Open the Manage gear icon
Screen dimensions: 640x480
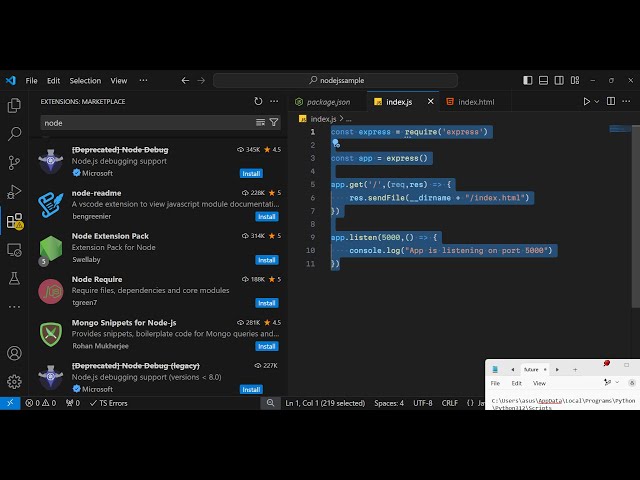click(x=14, y=381)
